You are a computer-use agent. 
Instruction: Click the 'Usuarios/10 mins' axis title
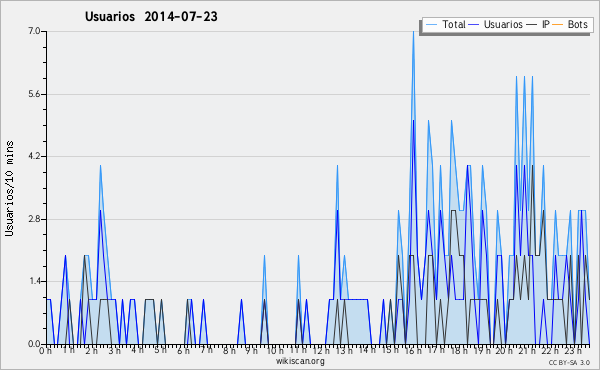pyautogui.click(x=9, y=188)
